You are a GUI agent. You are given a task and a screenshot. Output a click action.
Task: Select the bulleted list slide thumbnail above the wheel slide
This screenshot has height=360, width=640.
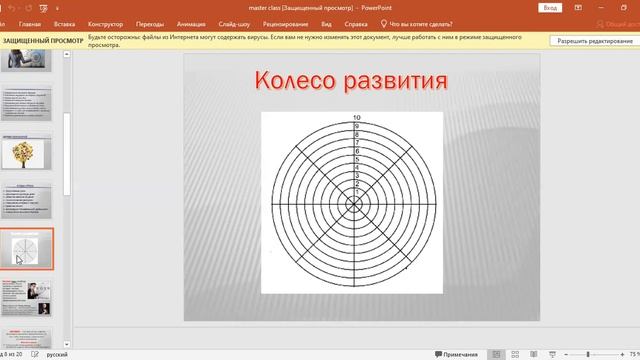coord(27,201)
